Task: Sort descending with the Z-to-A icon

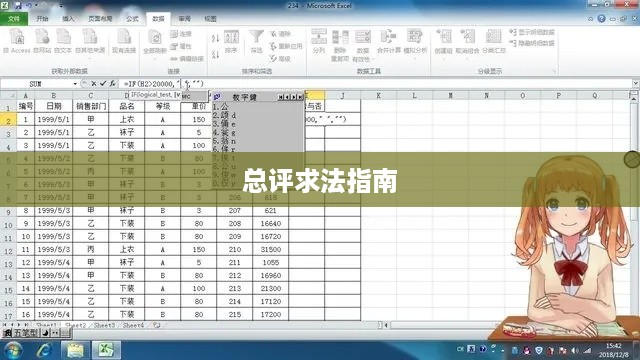Action: (216, 54)
